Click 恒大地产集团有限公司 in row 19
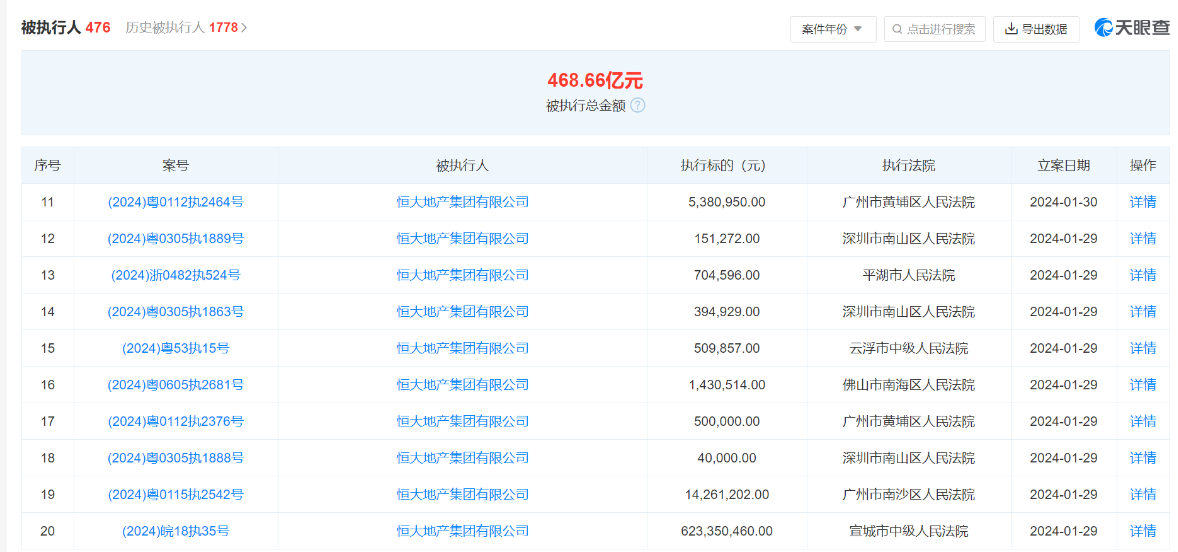The image size is (1178, 552). [x=462, y=494]
